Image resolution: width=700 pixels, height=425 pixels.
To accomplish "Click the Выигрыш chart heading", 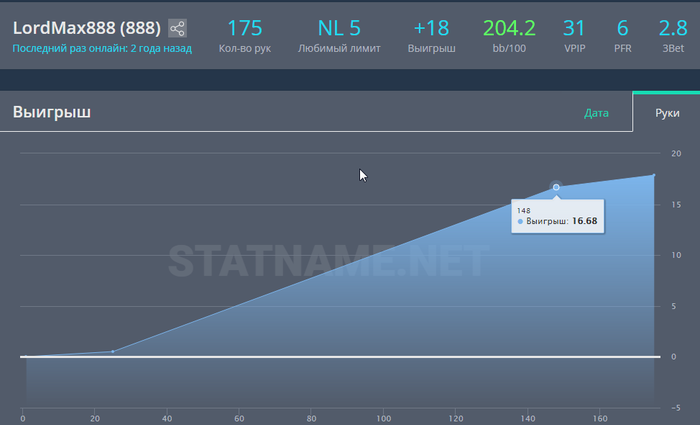I will click(52, 112).
